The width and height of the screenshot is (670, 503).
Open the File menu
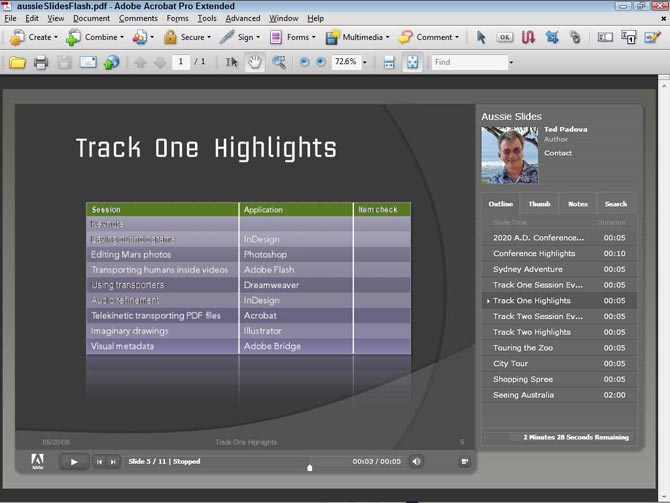(x=10, y=18)
